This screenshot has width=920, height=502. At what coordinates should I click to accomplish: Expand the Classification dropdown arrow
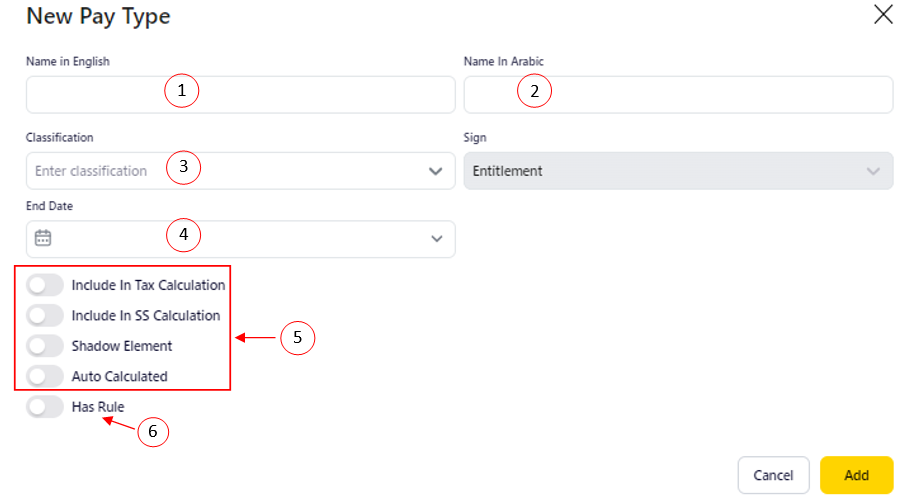point(436,171)
